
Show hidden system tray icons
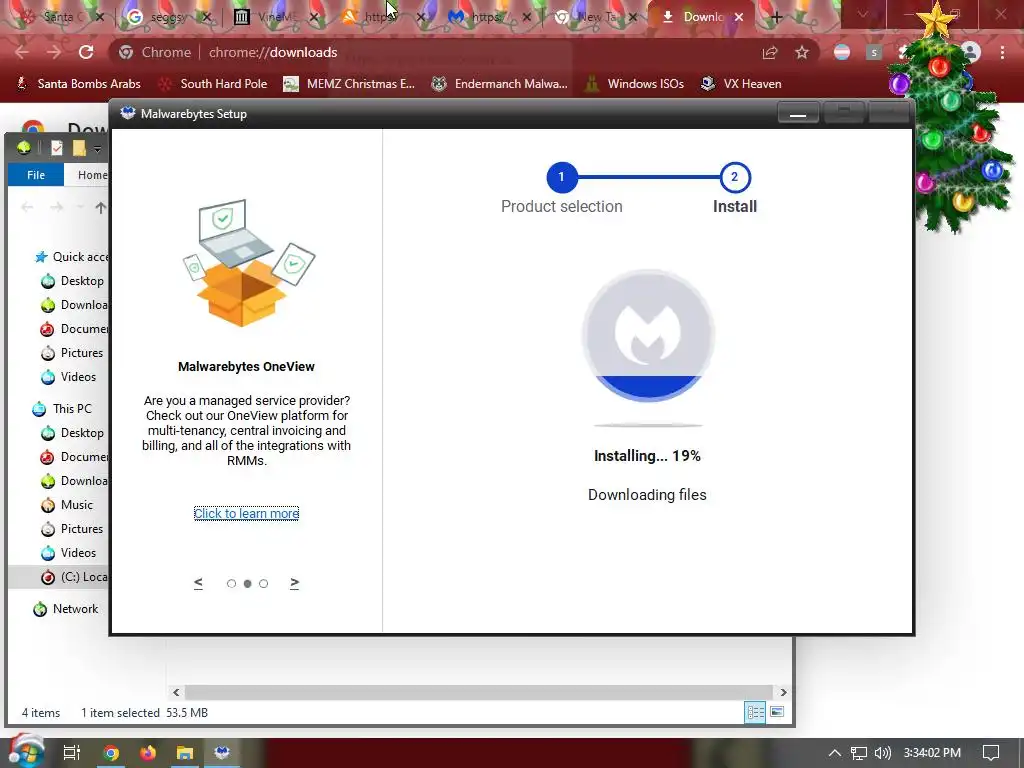(x=835, y=753)
